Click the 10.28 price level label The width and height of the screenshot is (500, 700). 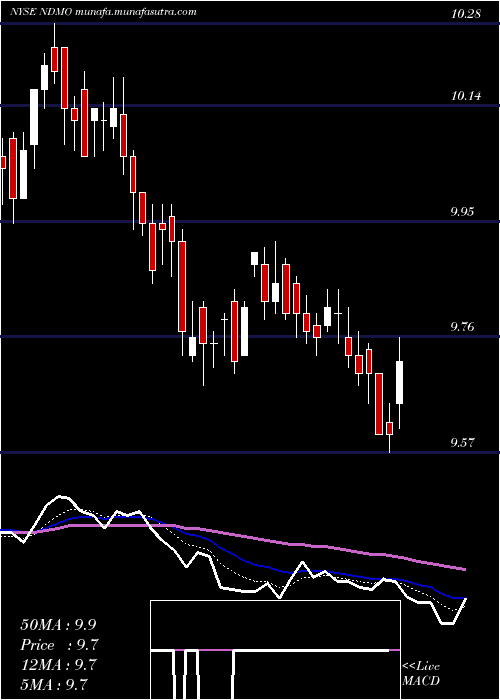point(466,14)
